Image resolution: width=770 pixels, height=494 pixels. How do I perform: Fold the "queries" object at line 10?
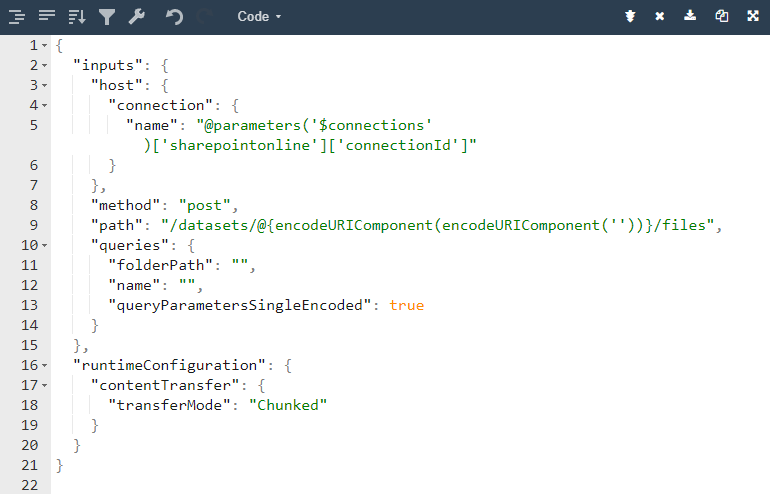pyautogui.click(x=45, y=245)
